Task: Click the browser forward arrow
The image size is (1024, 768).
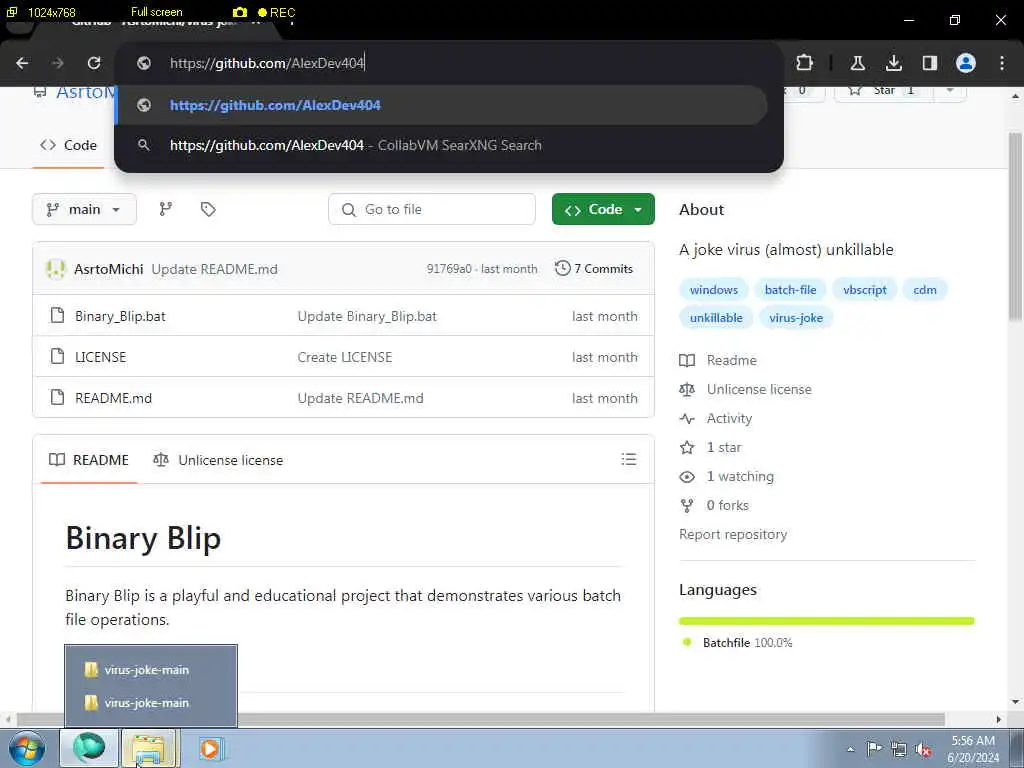Action: [x=58, y=63]
